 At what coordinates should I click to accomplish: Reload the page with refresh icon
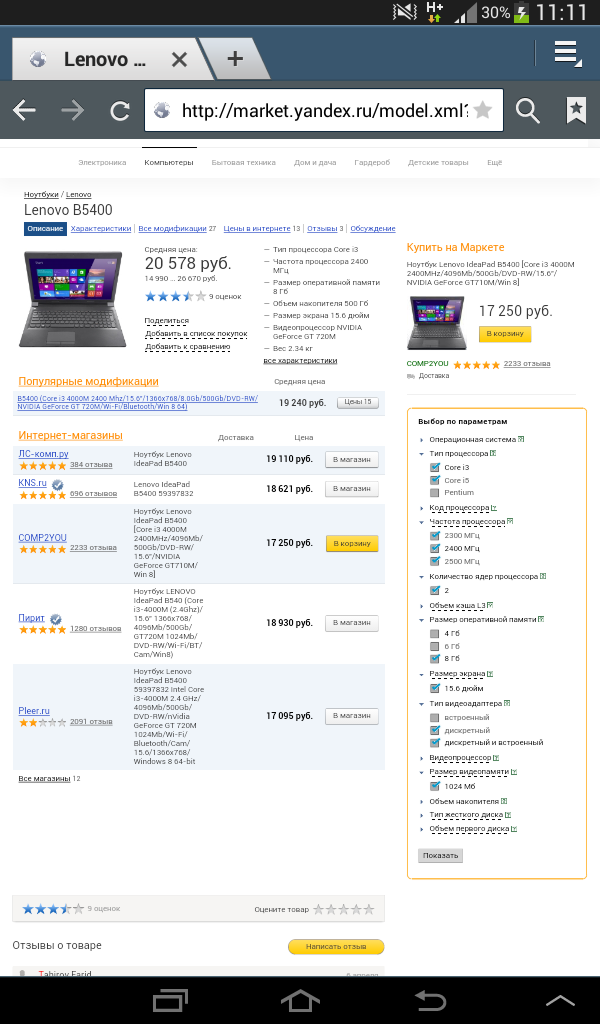(x=119, y=110)
